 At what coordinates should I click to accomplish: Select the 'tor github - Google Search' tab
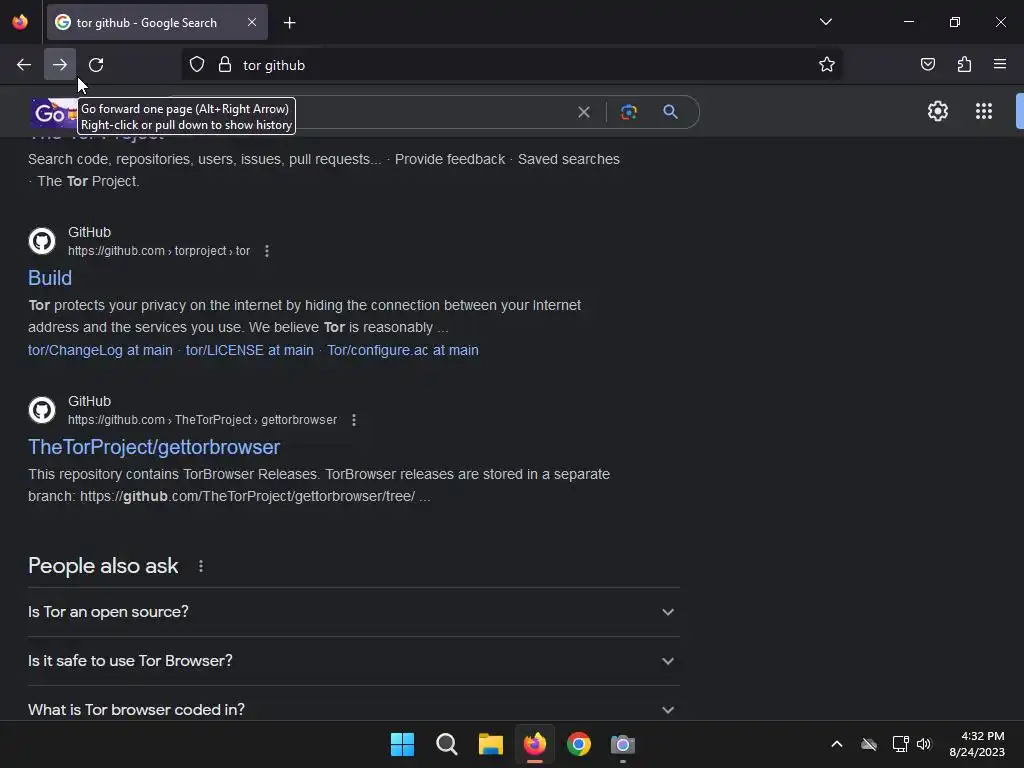(x=157, y=22)
